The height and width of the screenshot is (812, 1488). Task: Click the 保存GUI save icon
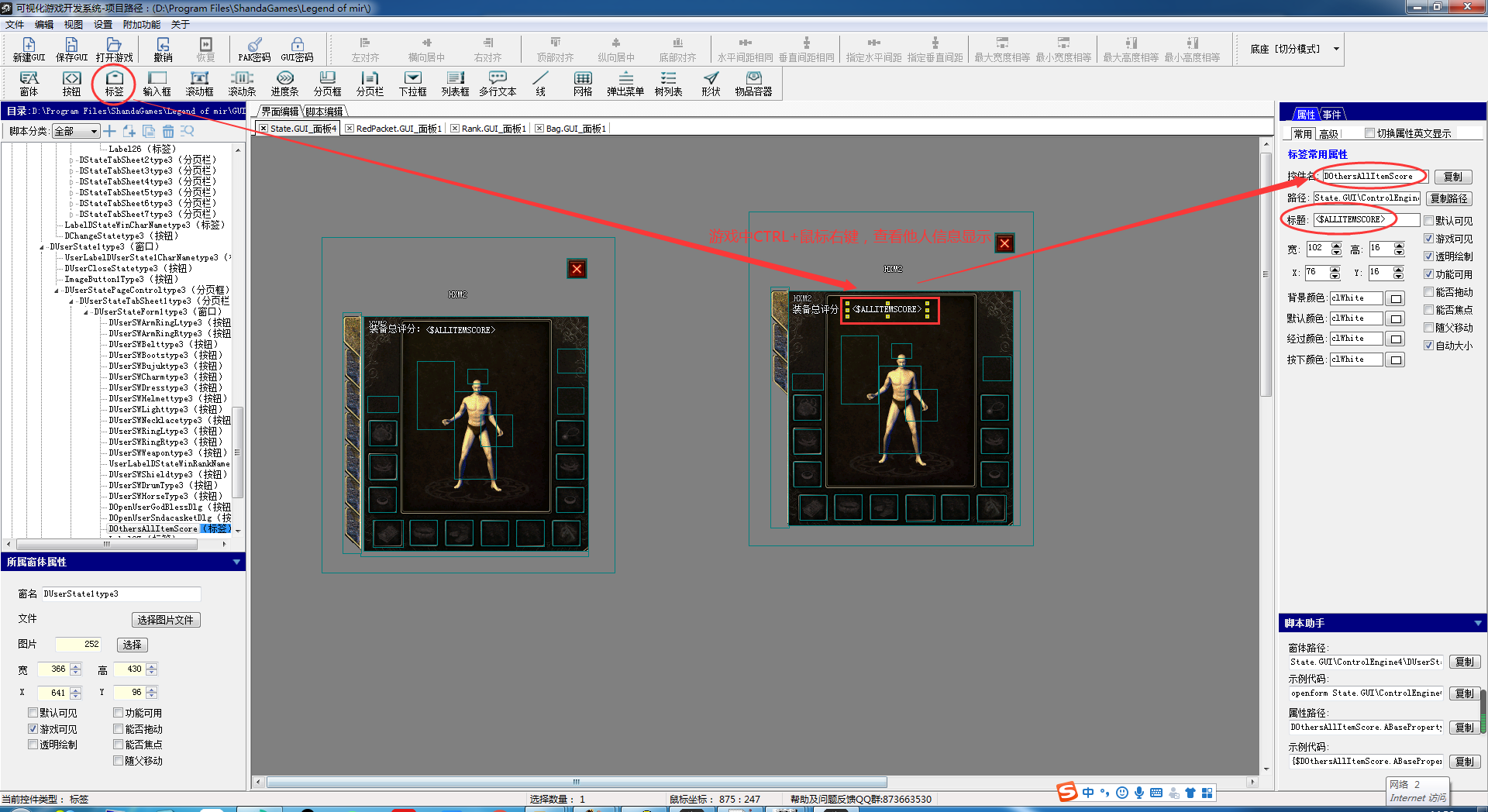71,50
